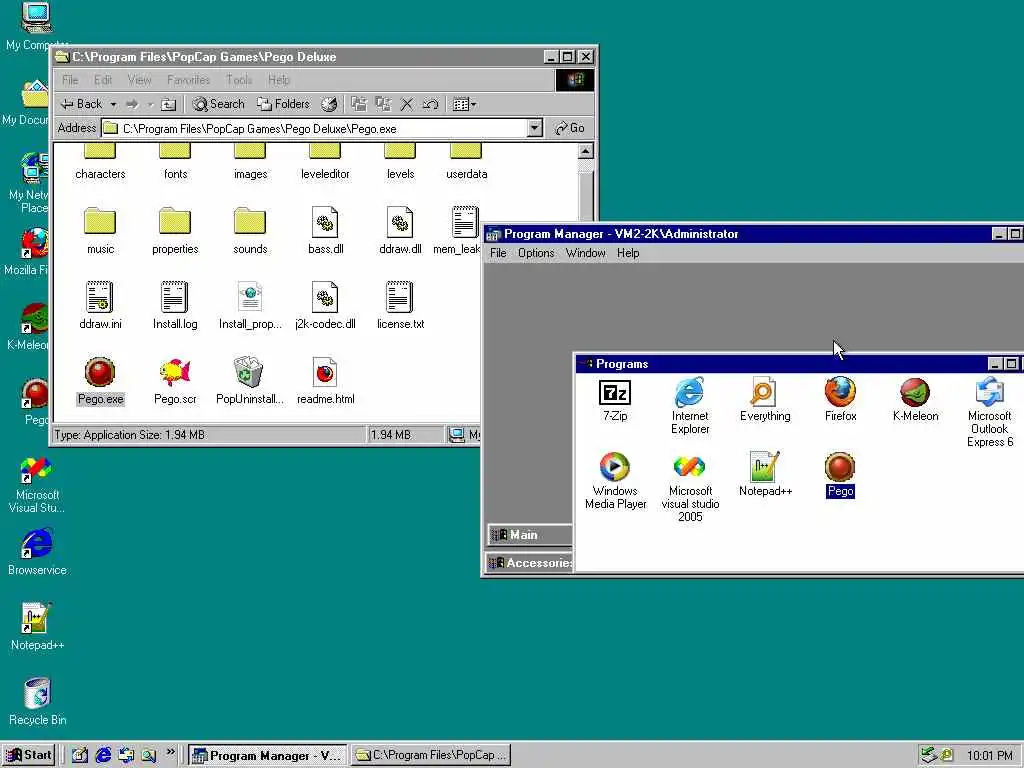The width and height of the screenshot is (1024, 768).
Task: Select the 7-Zip icon in Programs
Action: [x=615, y=400]
